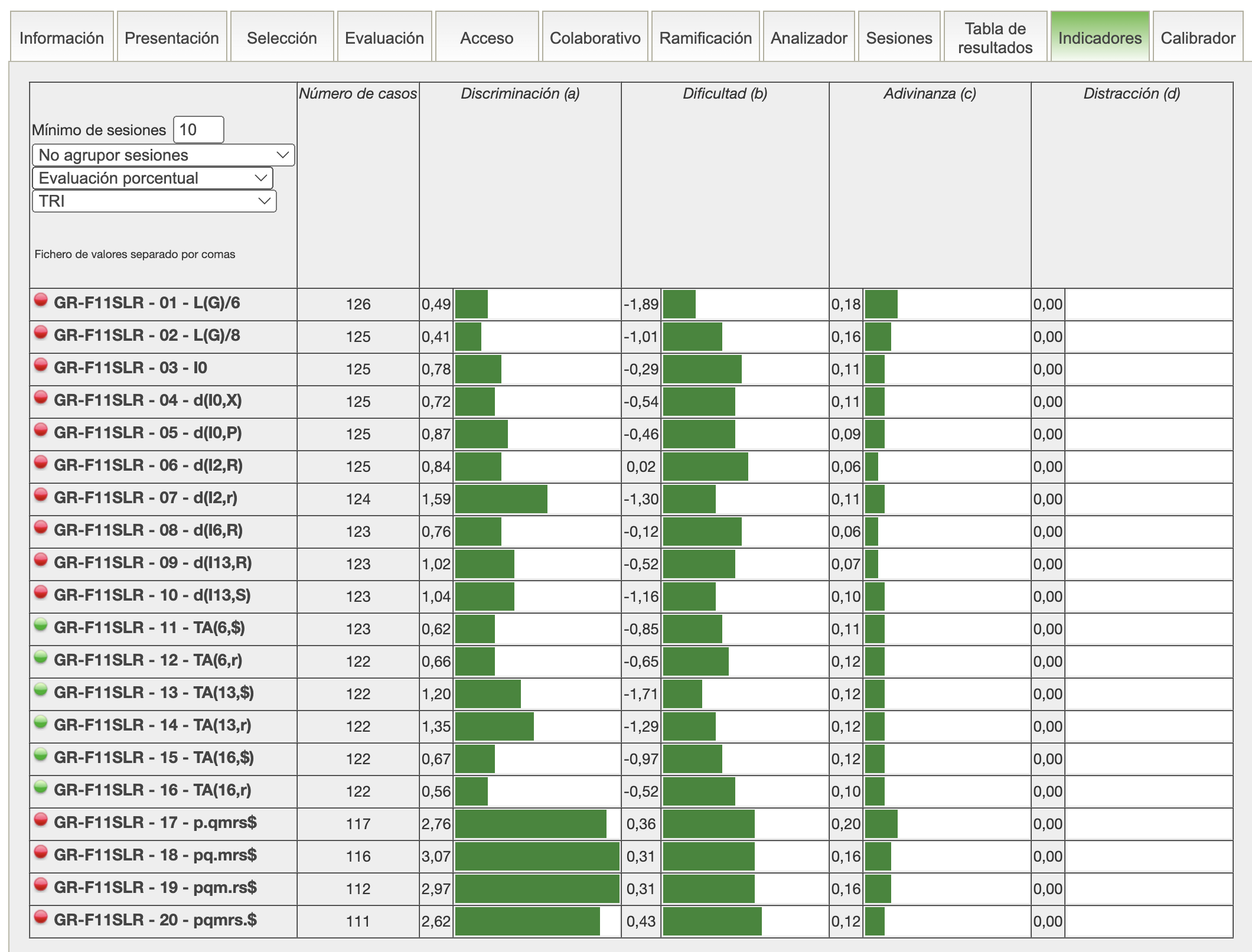Open the 'No agrupor sesiones' dropdown
This screenshot has height=952, width=1252.
[163, 155]
